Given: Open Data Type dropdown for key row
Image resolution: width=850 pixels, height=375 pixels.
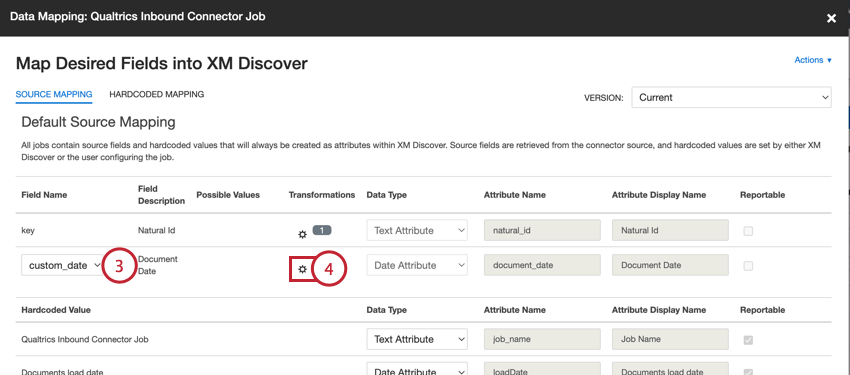Looking at the screenshot, I should coord(417,230).
